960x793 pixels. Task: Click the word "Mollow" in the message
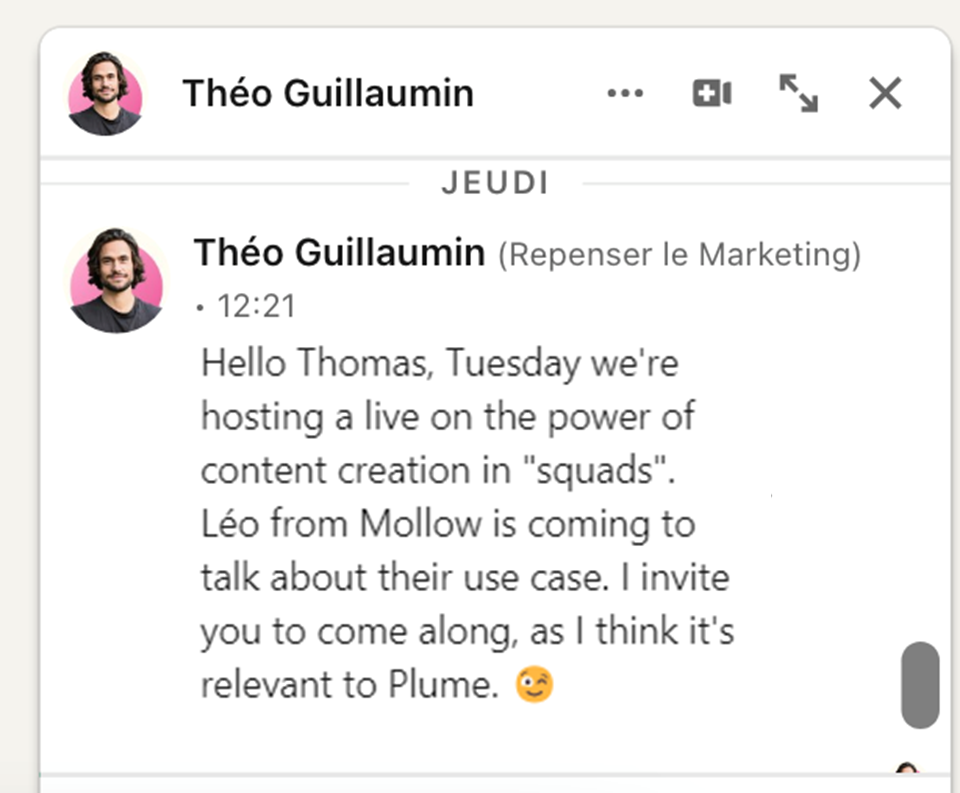[x=420, y=524]
